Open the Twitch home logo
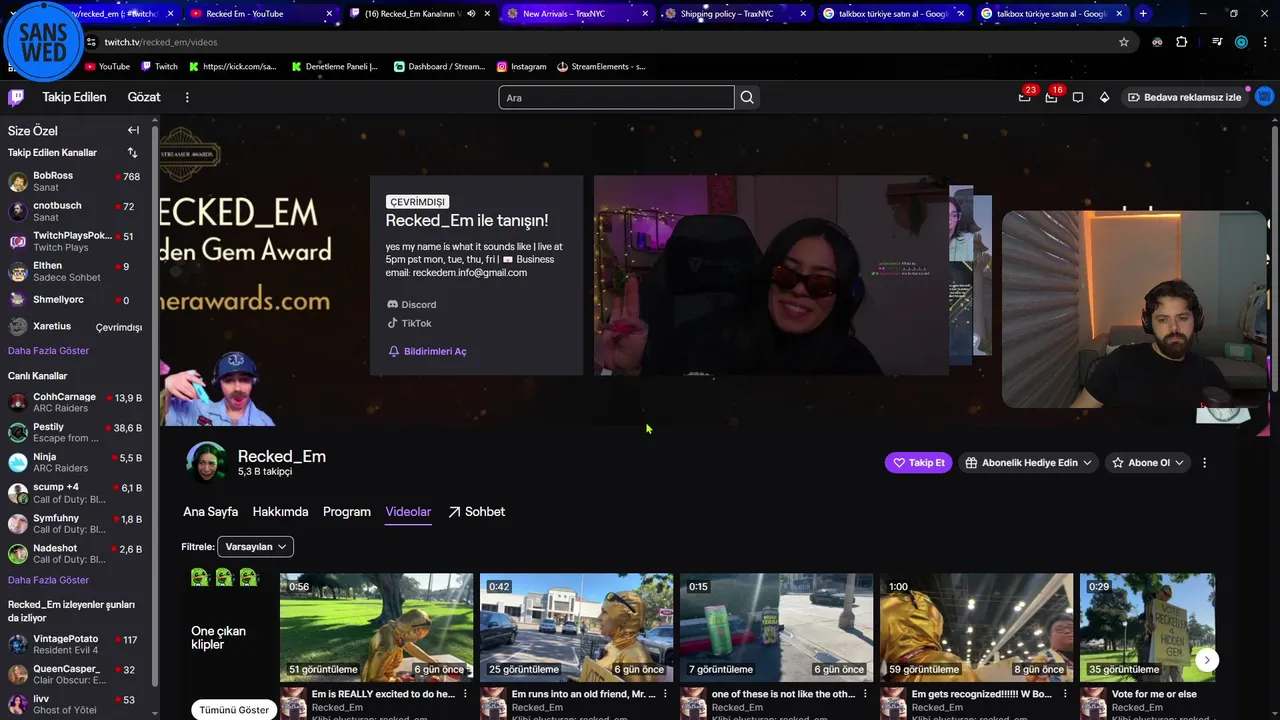 [x=16, y=97]
